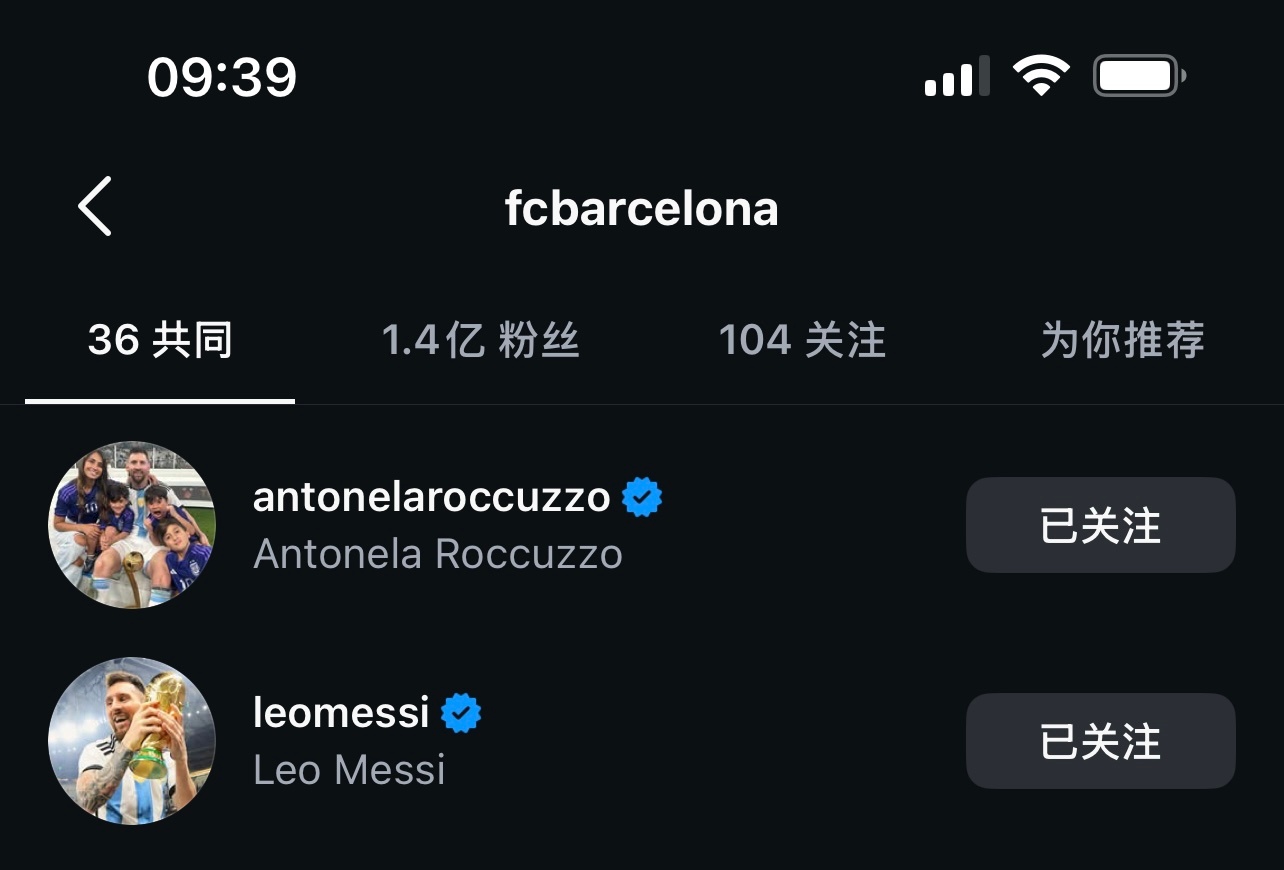Tap the Antonela Roccuzzo display name

(x=438, y=554)
